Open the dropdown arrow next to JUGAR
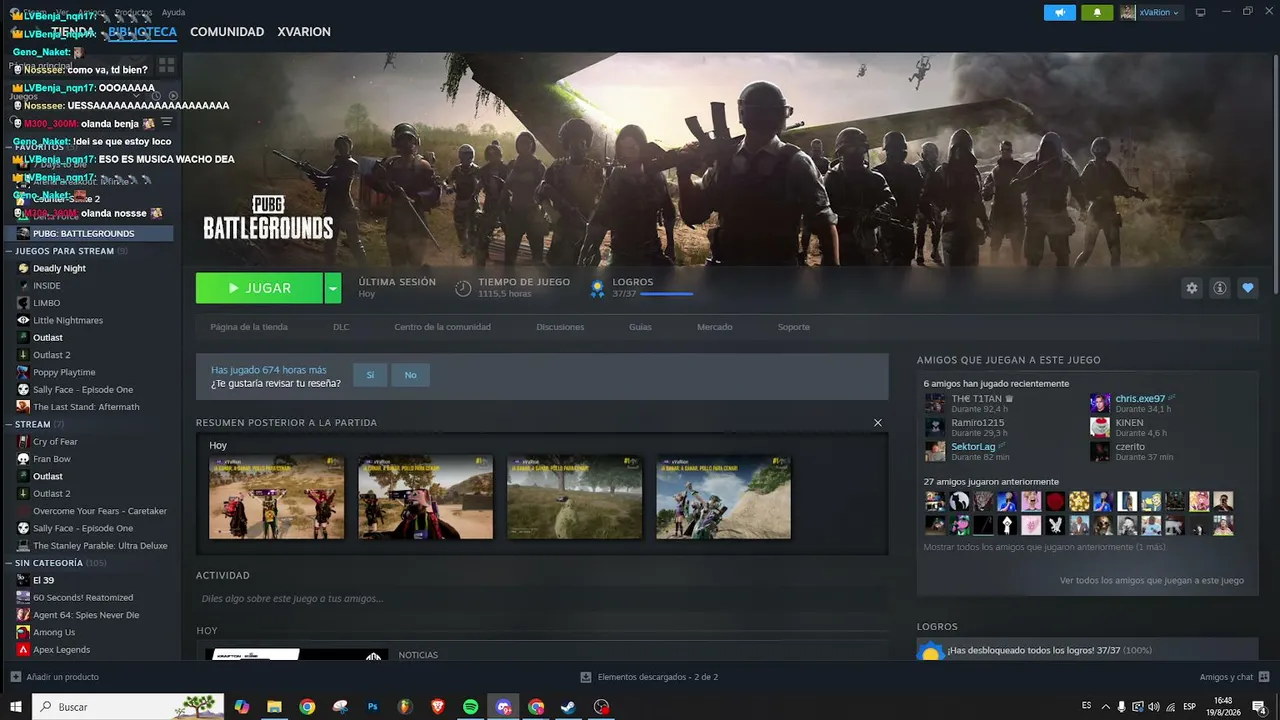Image resolution: width=1280 pixels, height=720 pixels. 333,288
